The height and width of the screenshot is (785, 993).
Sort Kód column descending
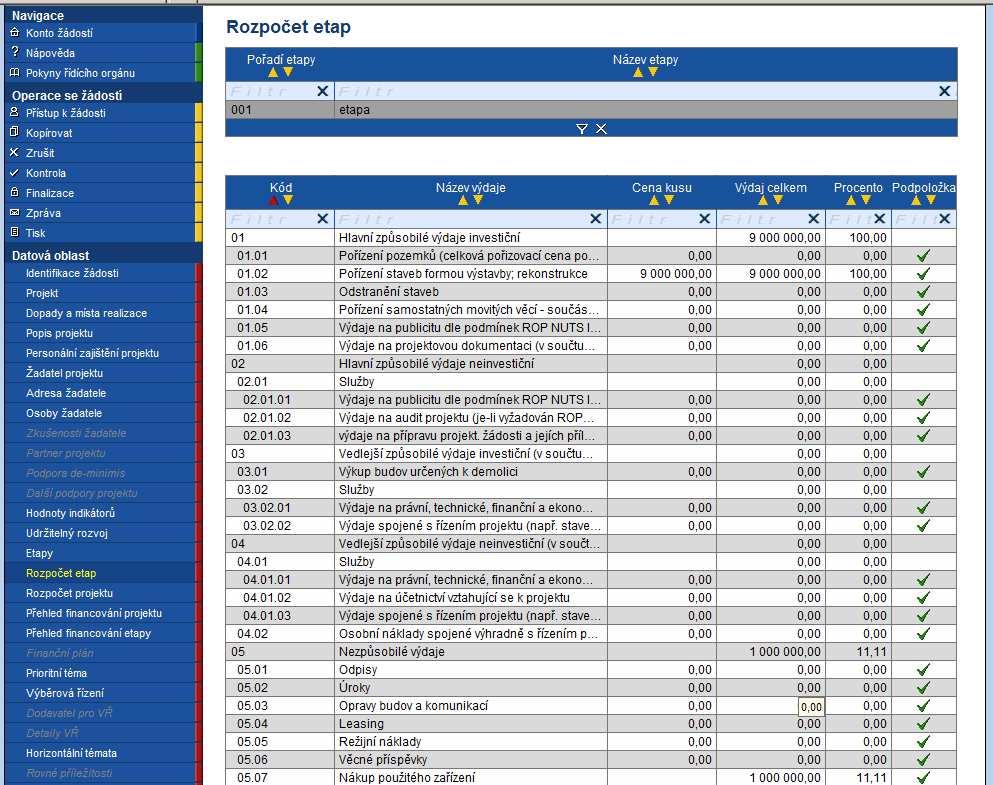click(x=288, y=200)
